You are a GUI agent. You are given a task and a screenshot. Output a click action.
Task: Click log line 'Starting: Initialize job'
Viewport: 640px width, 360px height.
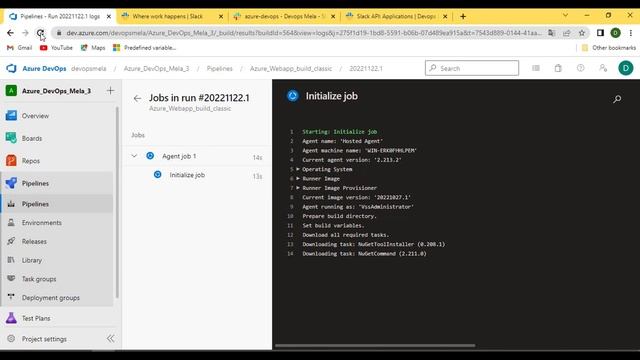coord(340,132)
